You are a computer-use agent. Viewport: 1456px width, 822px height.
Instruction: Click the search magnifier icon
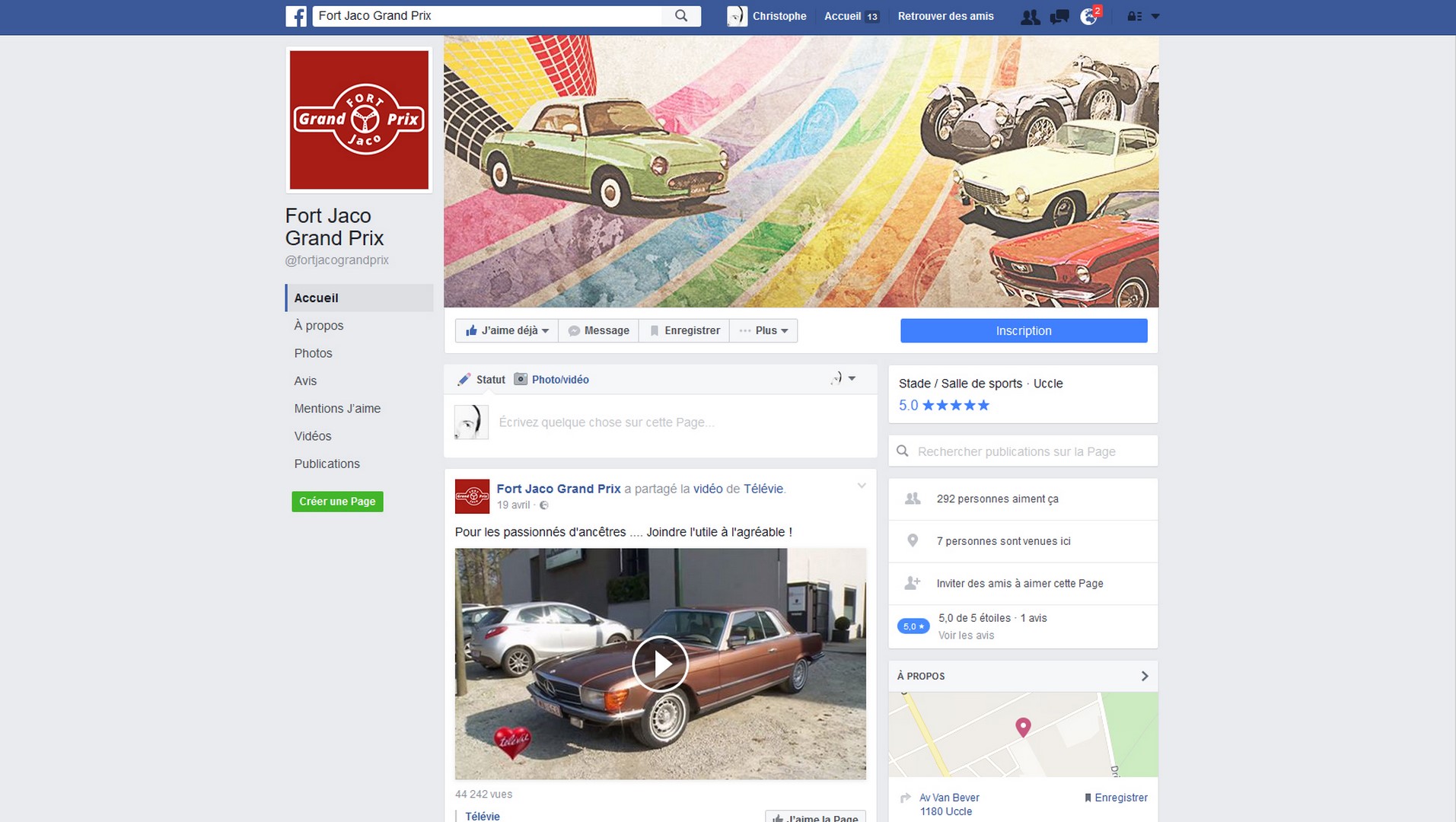[x=681, y=16]
